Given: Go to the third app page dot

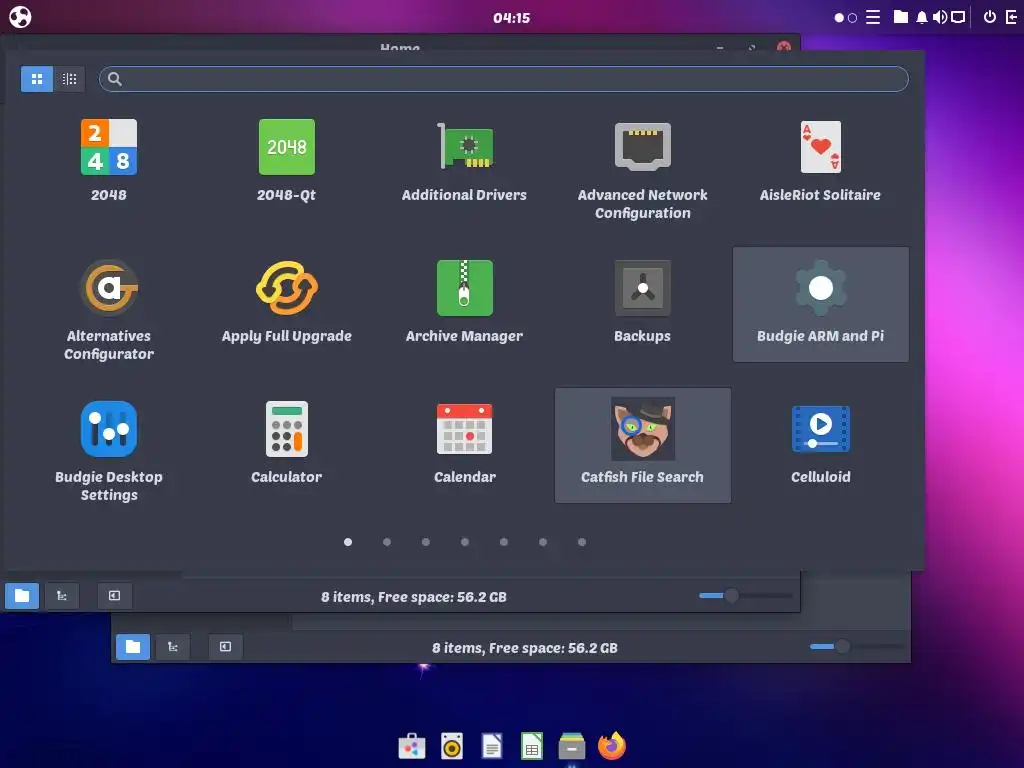Looking at the screenshot, I should [x=426, y=542].
